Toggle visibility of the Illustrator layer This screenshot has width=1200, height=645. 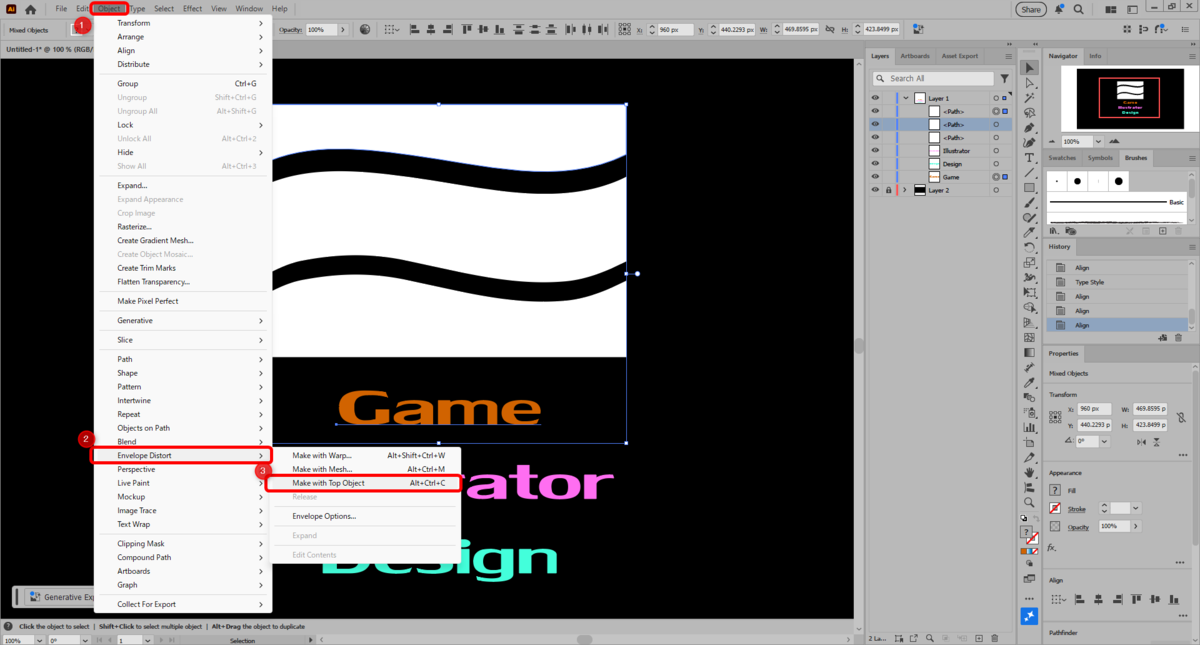[875, 151]
